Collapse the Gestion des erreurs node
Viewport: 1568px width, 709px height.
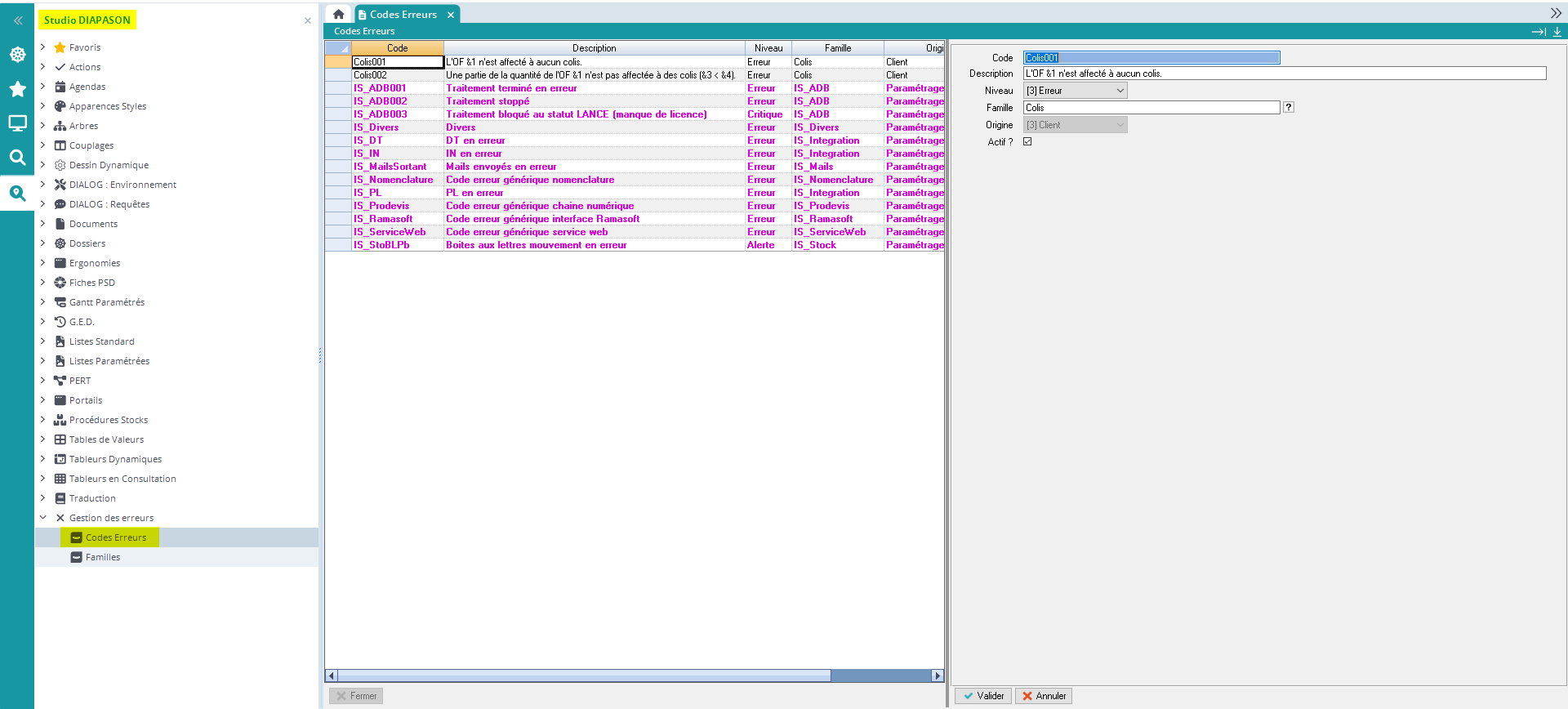coord(43,518)
